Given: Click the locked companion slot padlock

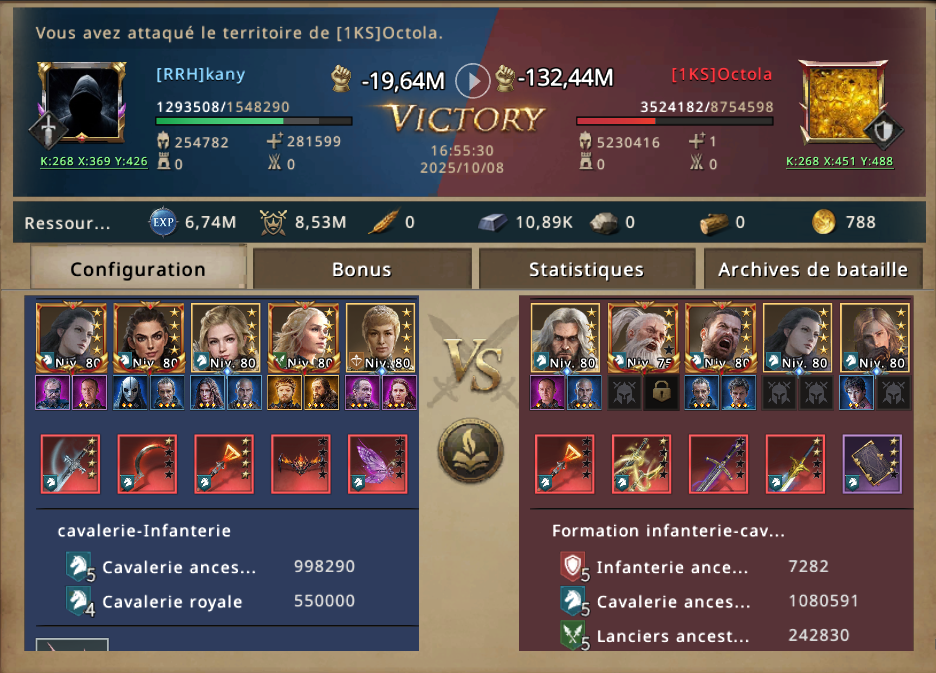Looking at the screenshot, I should tap(661, 392).
